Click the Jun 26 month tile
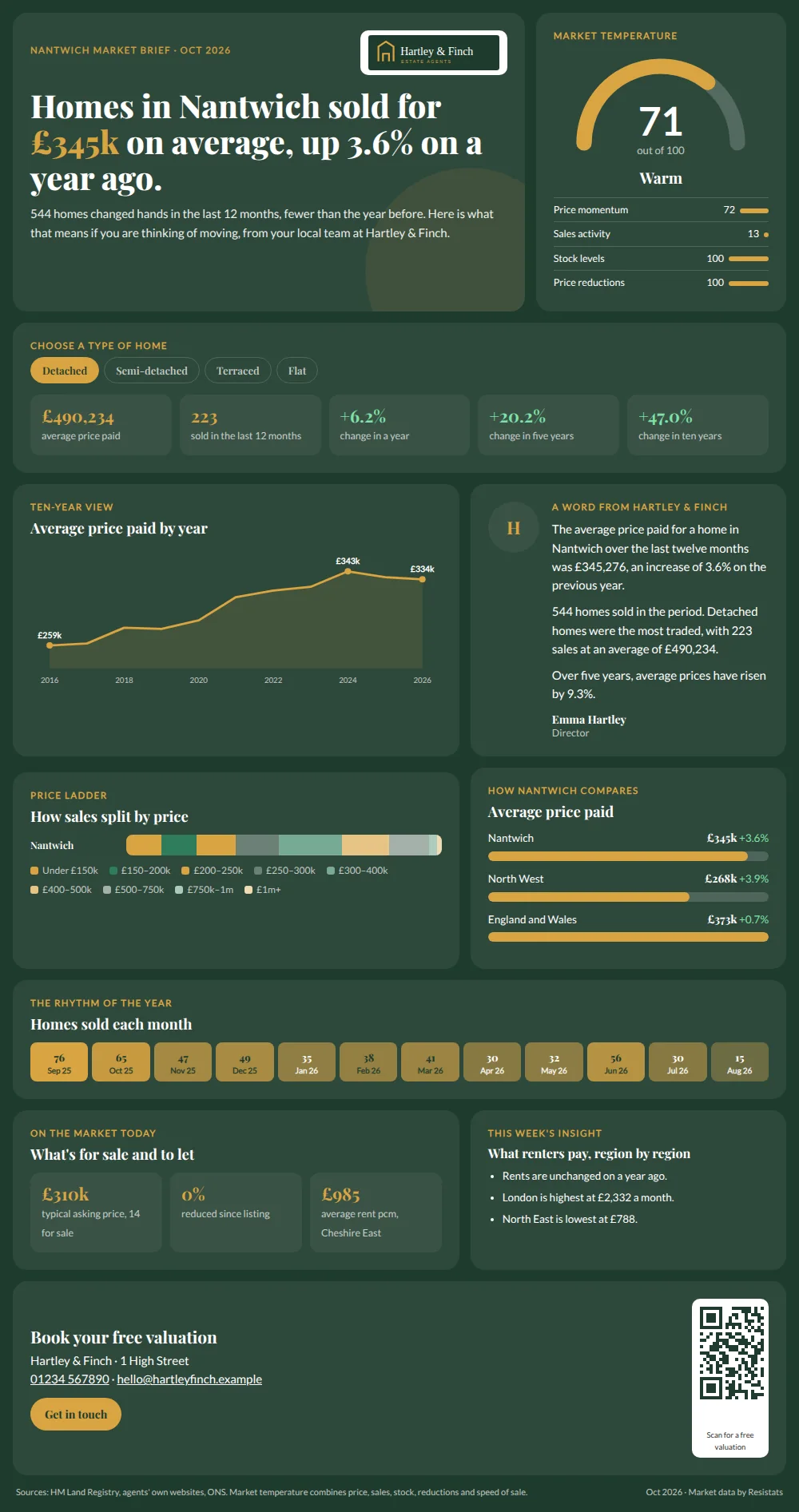799x1512 pixels. click(616, 1062)
